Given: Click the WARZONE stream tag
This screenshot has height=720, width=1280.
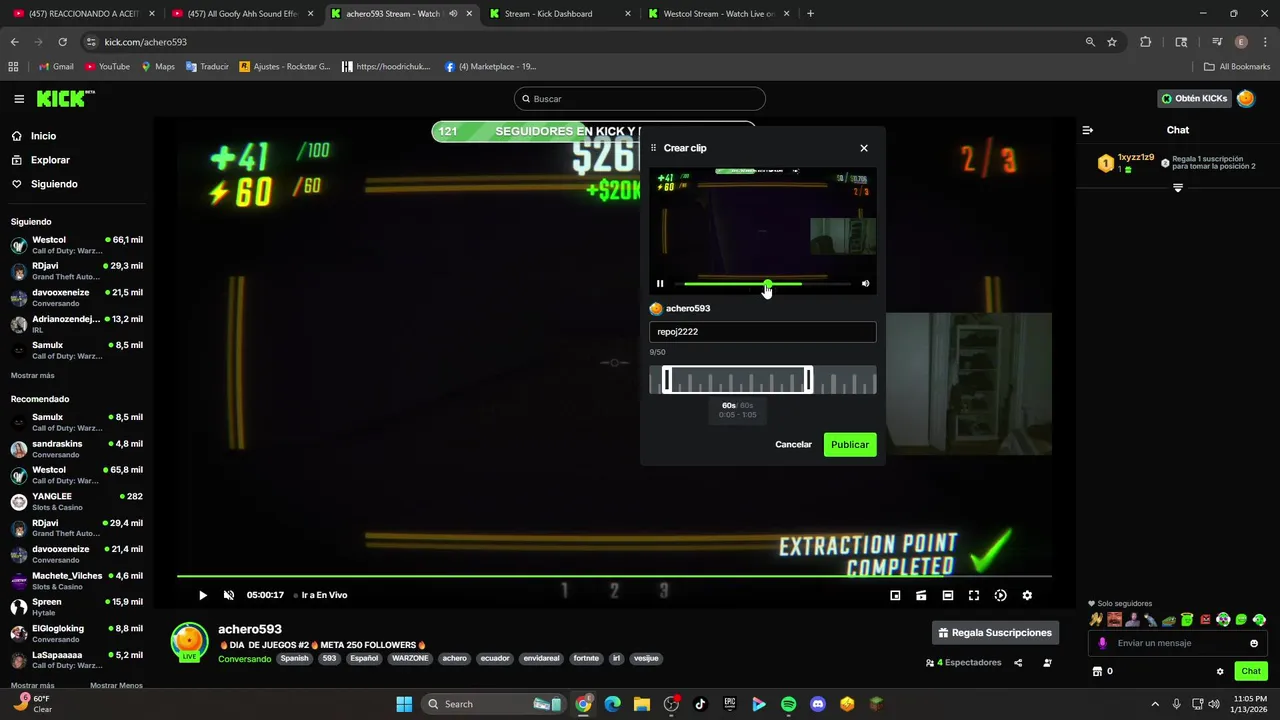Looking at the screenshot, I should (410, 659).
